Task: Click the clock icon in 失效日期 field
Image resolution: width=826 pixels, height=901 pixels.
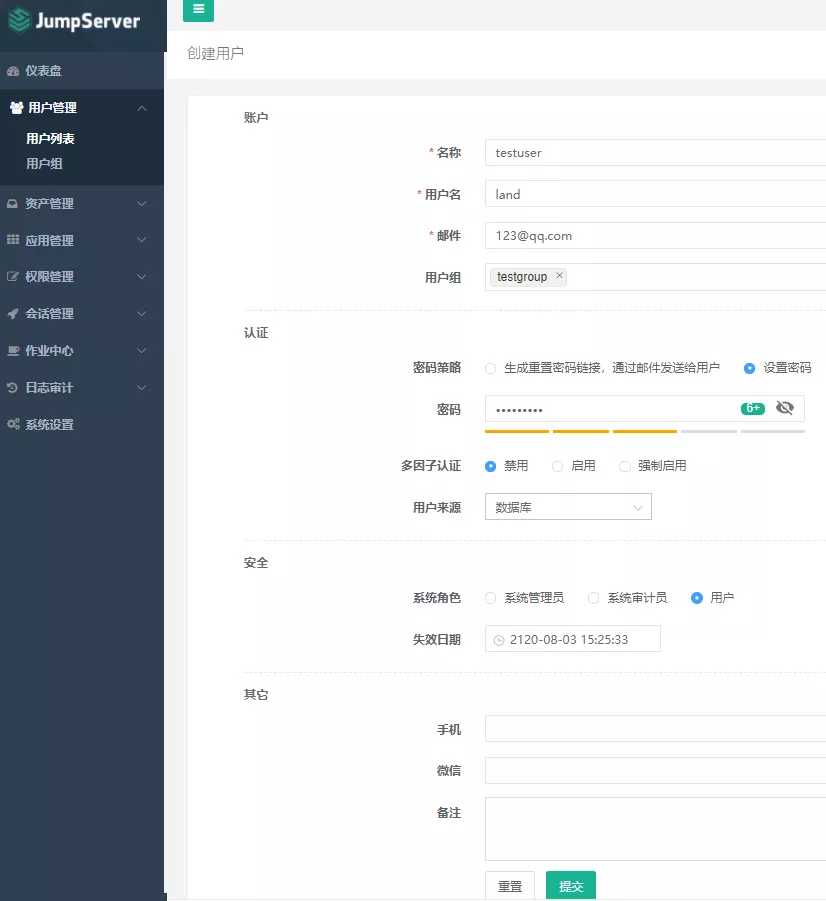Action: [x=499, y=640]
